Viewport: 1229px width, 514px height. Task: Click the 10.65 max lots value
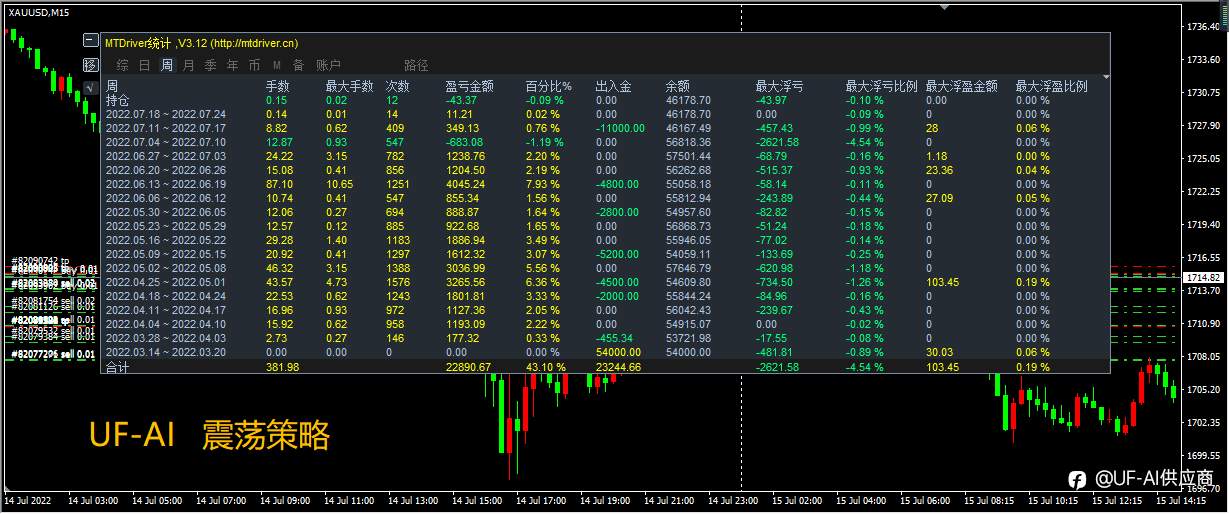tap(339, 185)
